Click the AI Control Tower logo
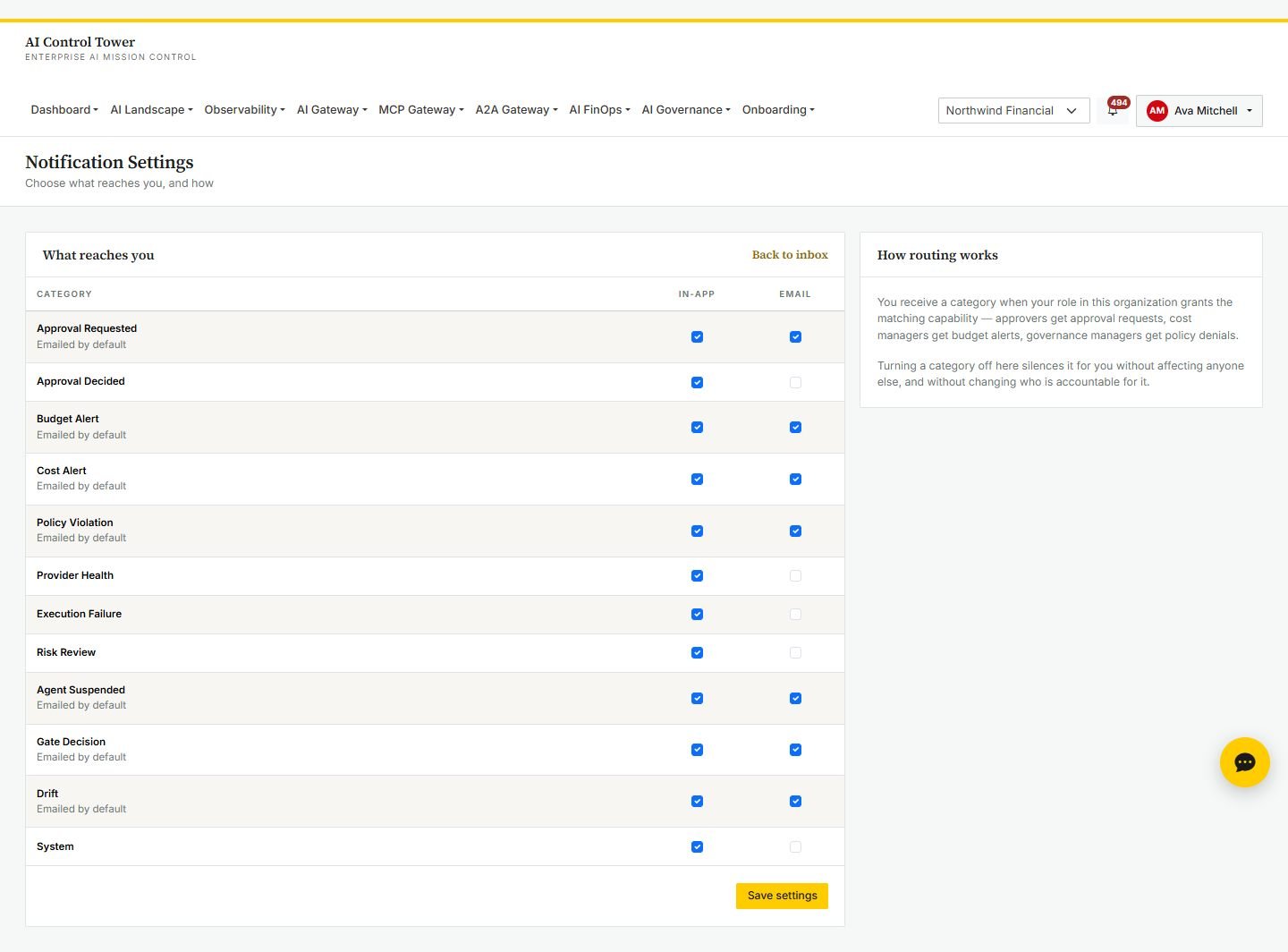Image resolution: width=1288 pixels, height=952 pixels. (110, 48)
